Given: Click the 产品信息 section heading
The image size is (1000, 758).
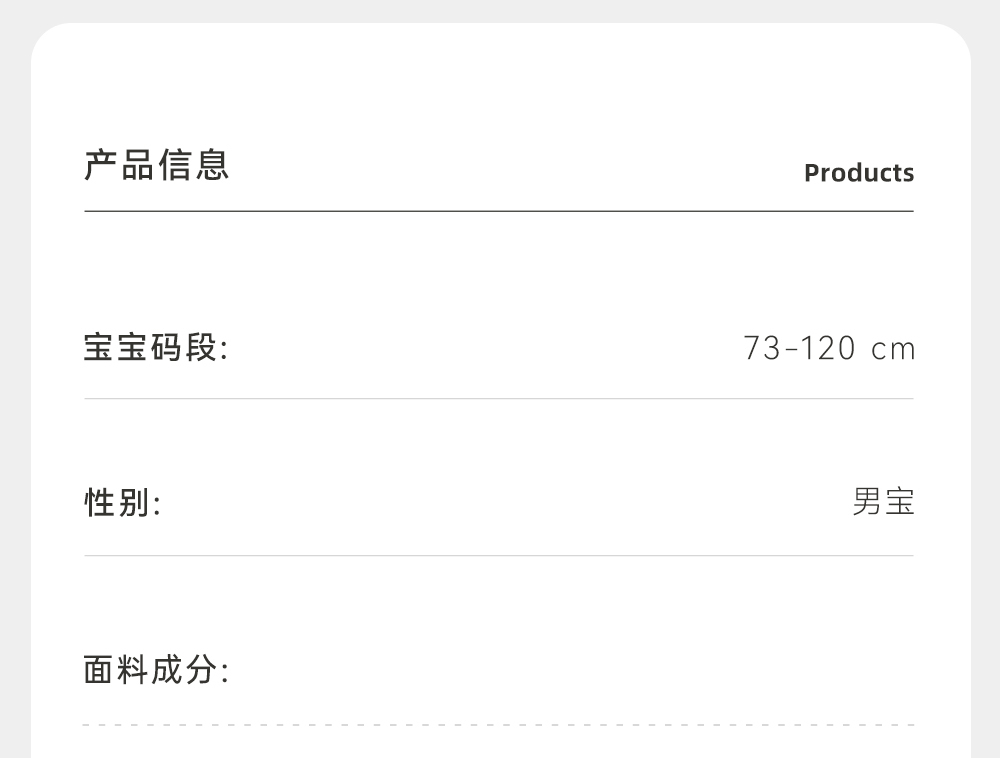Looking at the screenshot, I should click(x=157, y=165).
